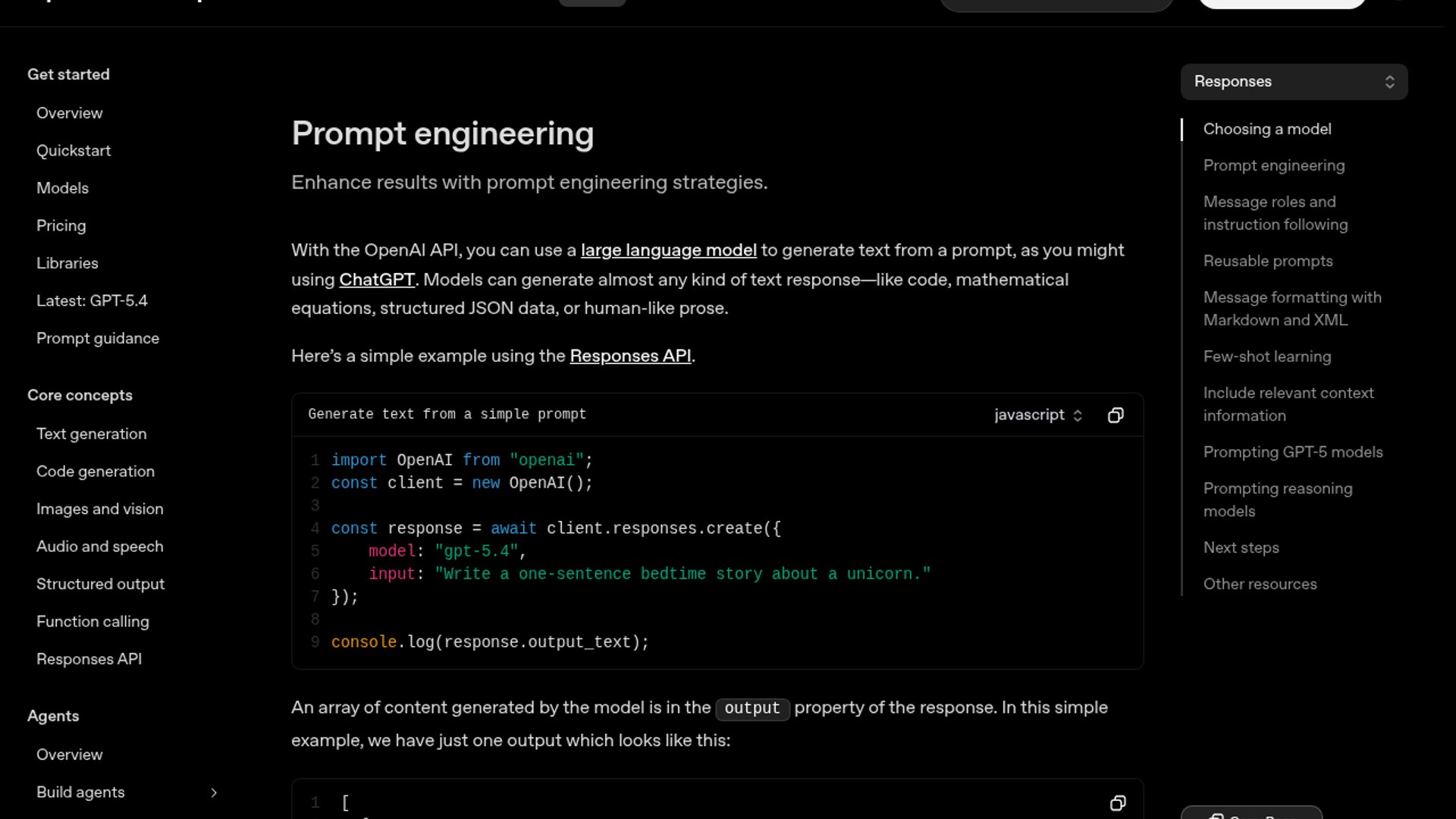Jump to the Other resources section
This screenshot has height=819, width=1456.
1260,584
